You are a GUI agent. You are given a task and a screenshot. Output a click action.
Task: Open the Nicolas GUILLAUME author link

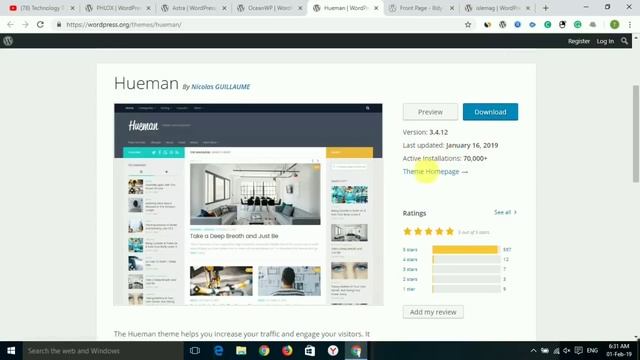(x=220, y=87)
